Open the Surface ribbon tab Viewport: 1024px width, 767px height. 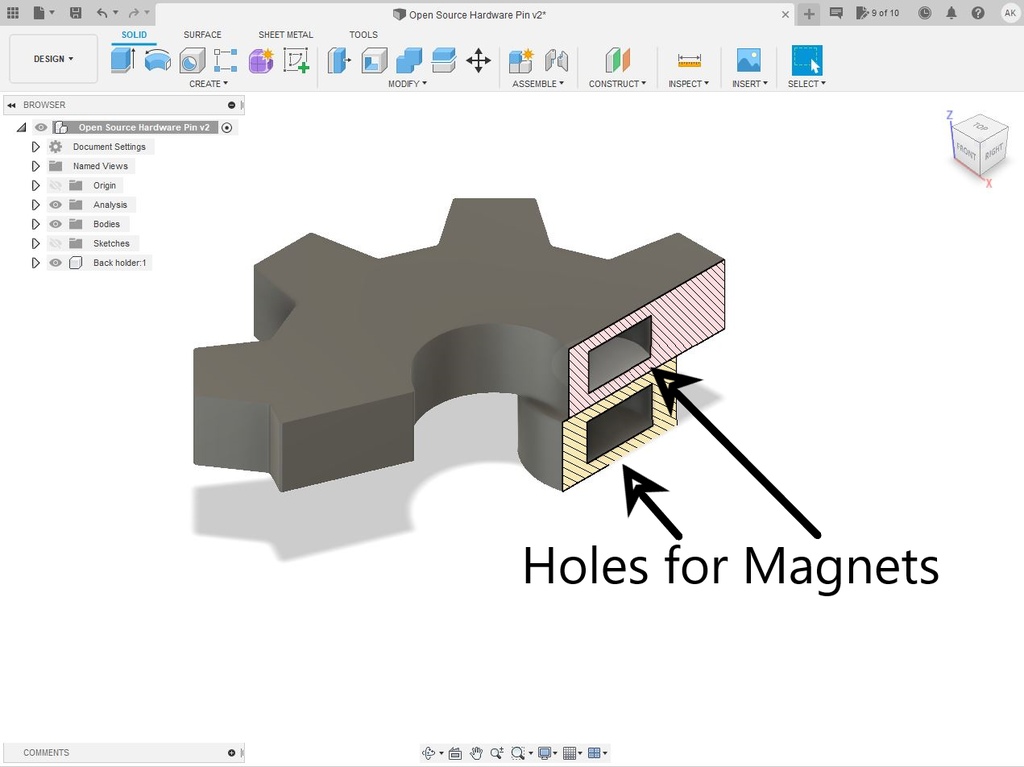click(202, 34)
